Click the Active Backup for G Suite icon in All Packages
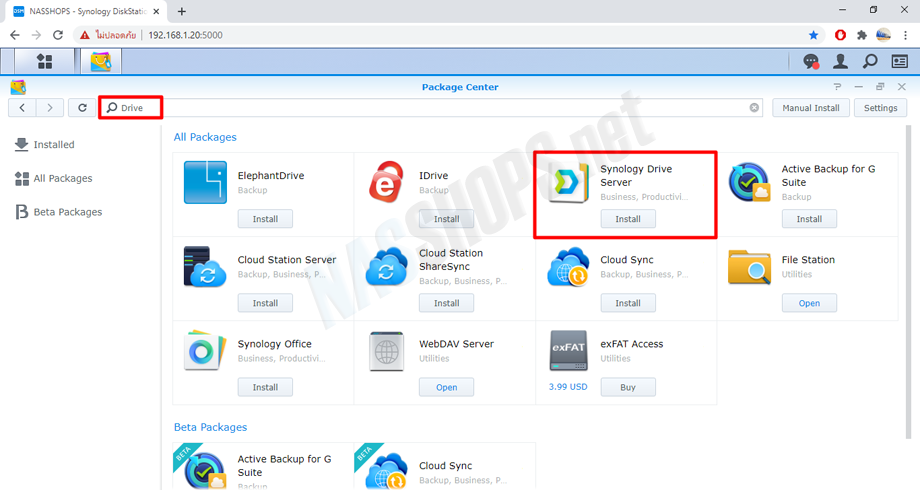Image resolution: width=920 pixels, height=490 pixels. (x=749, y=183)
